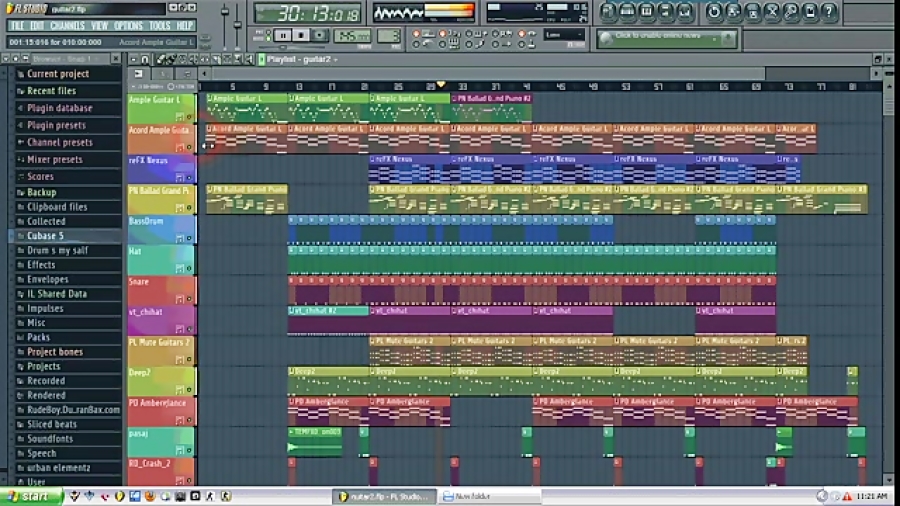
Task: Open the EDIT menu
Action: [x=37, y=26]
